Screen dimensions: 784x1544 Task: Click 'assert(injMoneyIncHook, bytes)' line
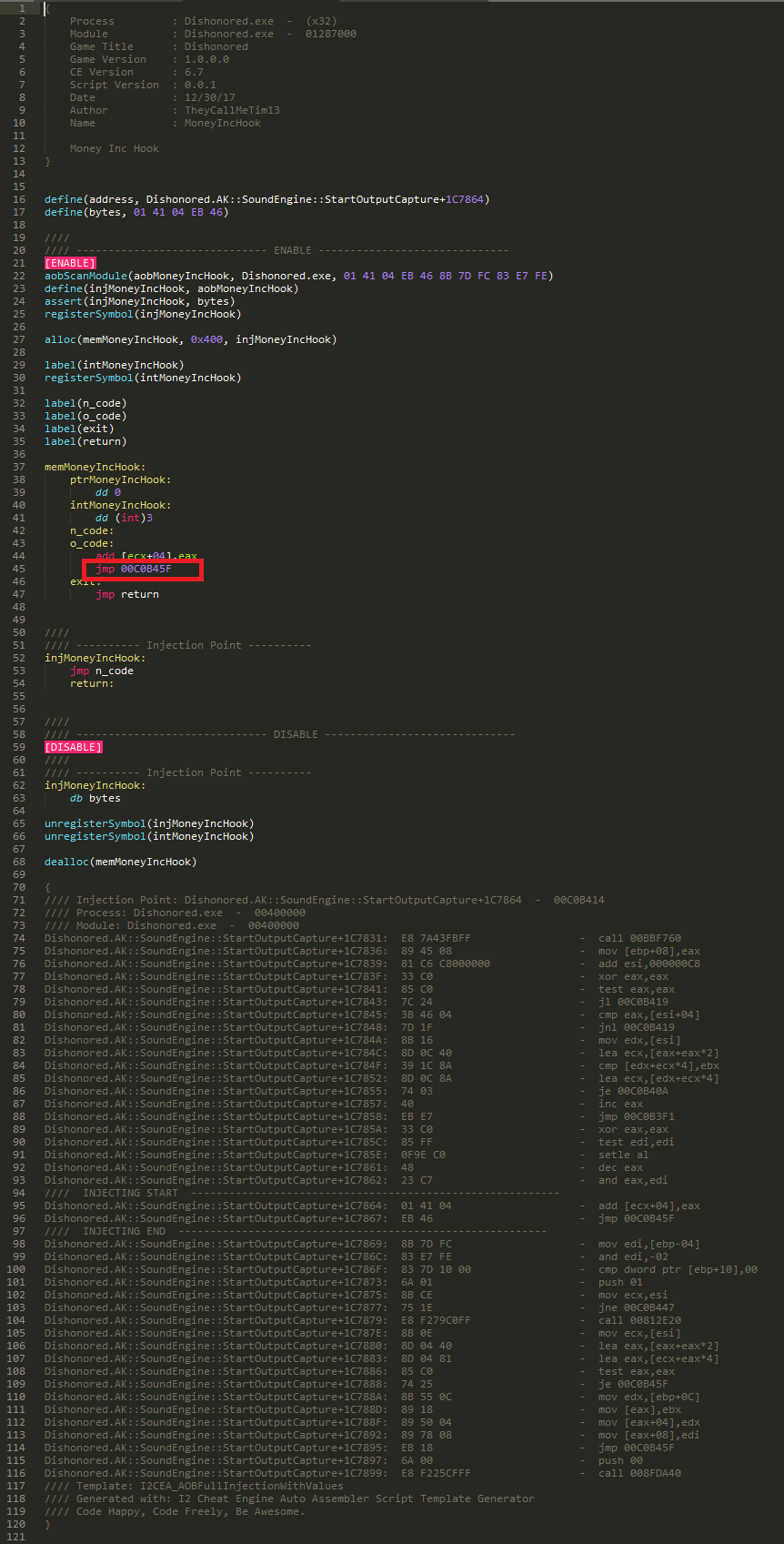pos(139,301)
